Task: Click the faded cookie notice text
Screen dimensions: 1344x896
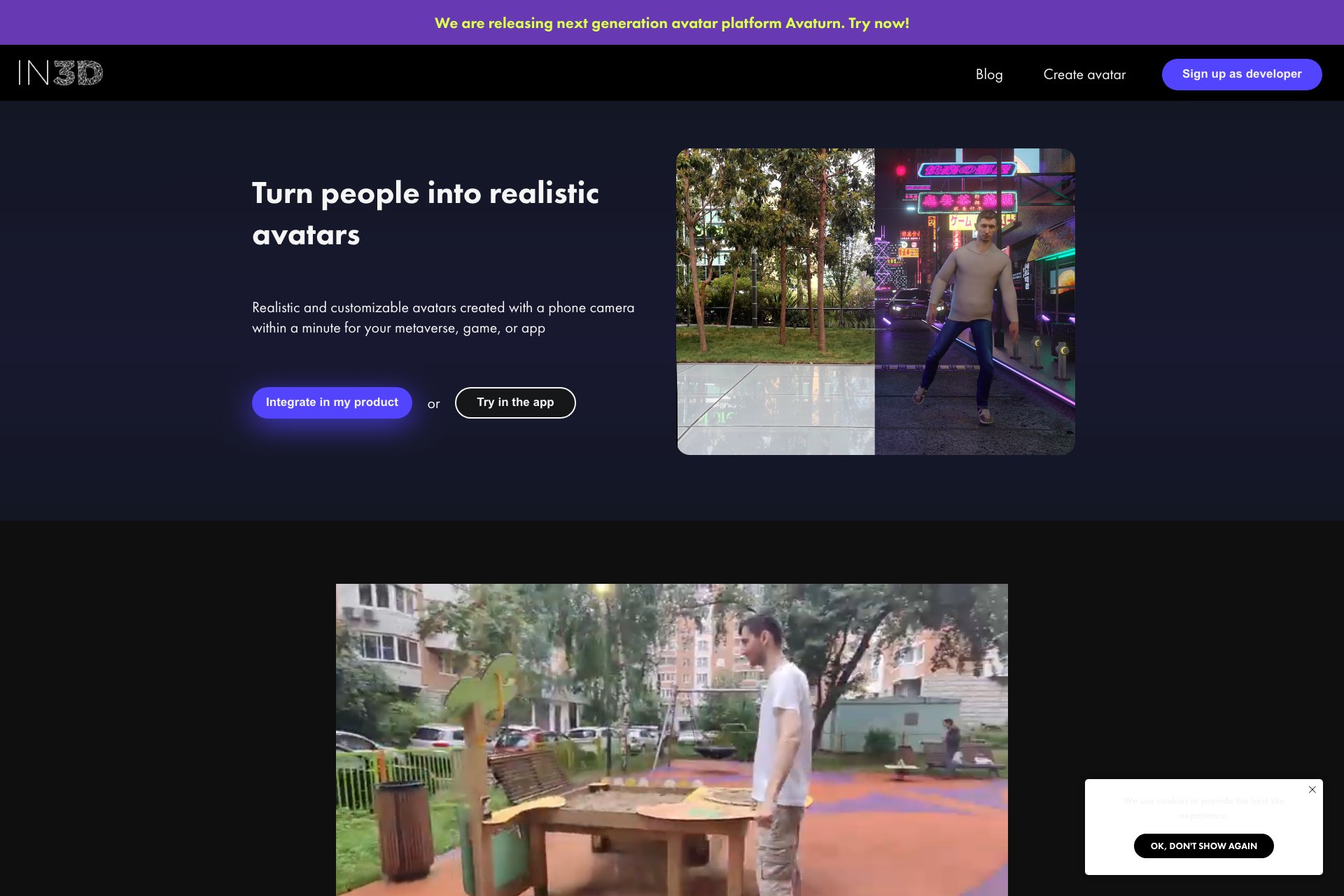Action: pyautogui.click(x=1203, y=808)
